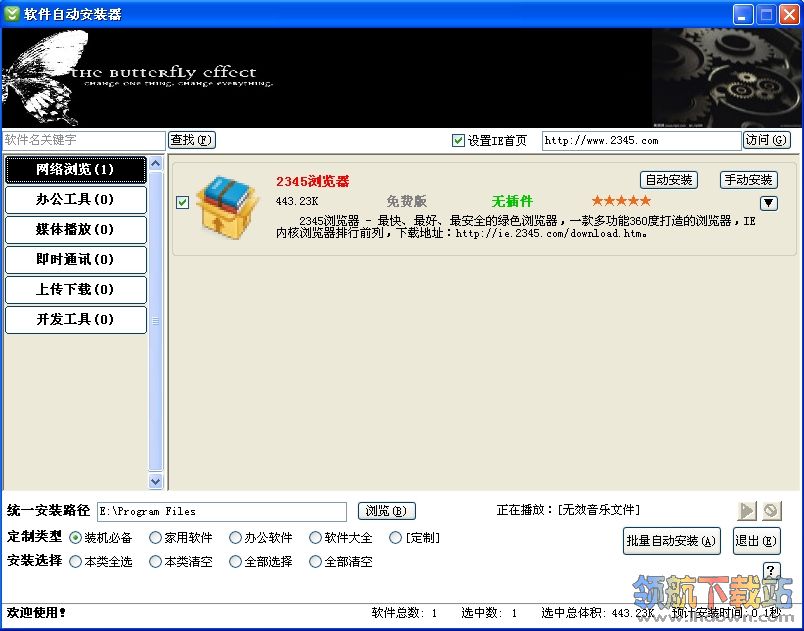
Task: Open the 上传下载 (0) category
Action: (x=76, y=290)
